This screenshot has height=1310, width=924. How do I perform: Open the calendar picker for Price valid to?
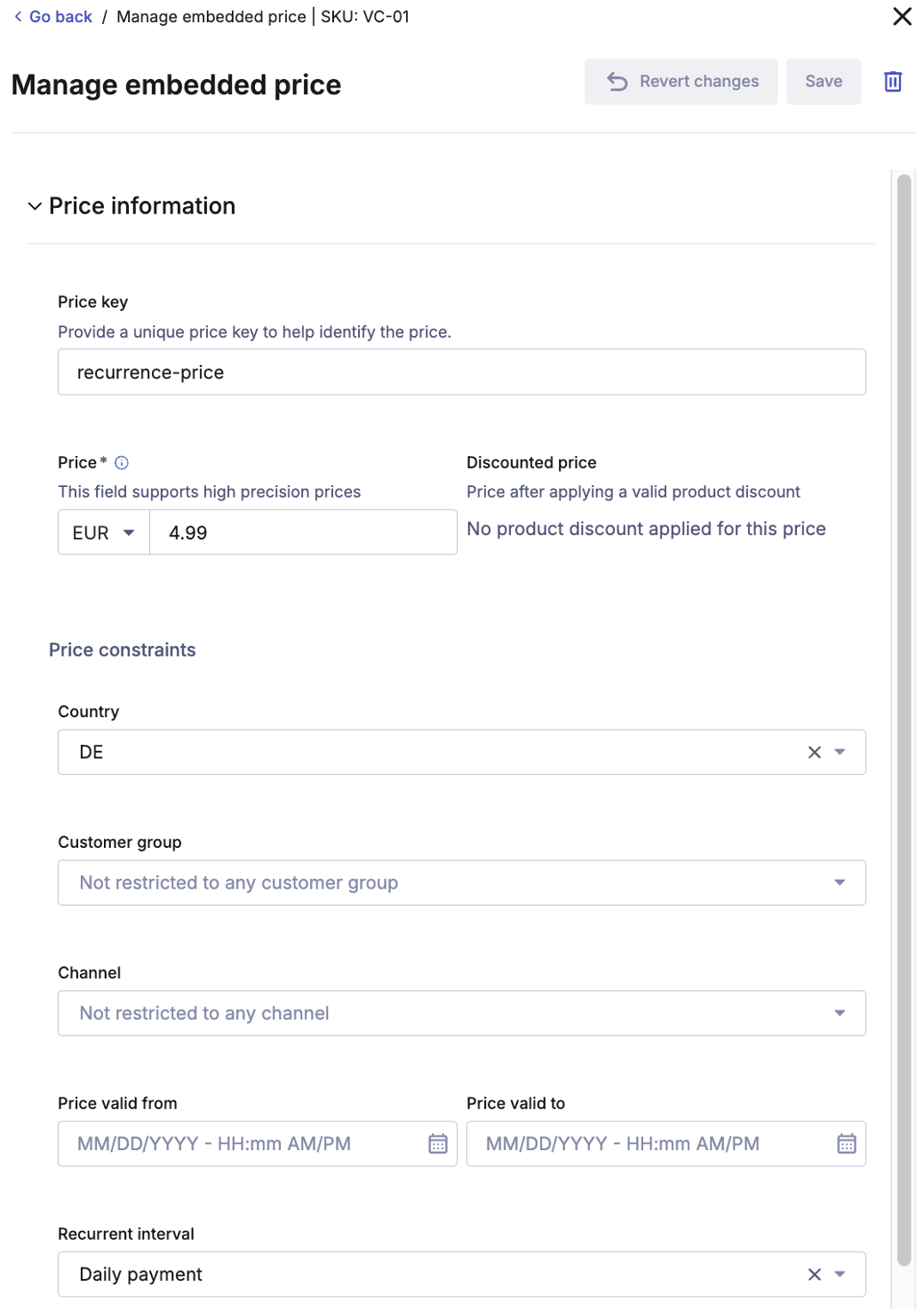[846, 1144]
